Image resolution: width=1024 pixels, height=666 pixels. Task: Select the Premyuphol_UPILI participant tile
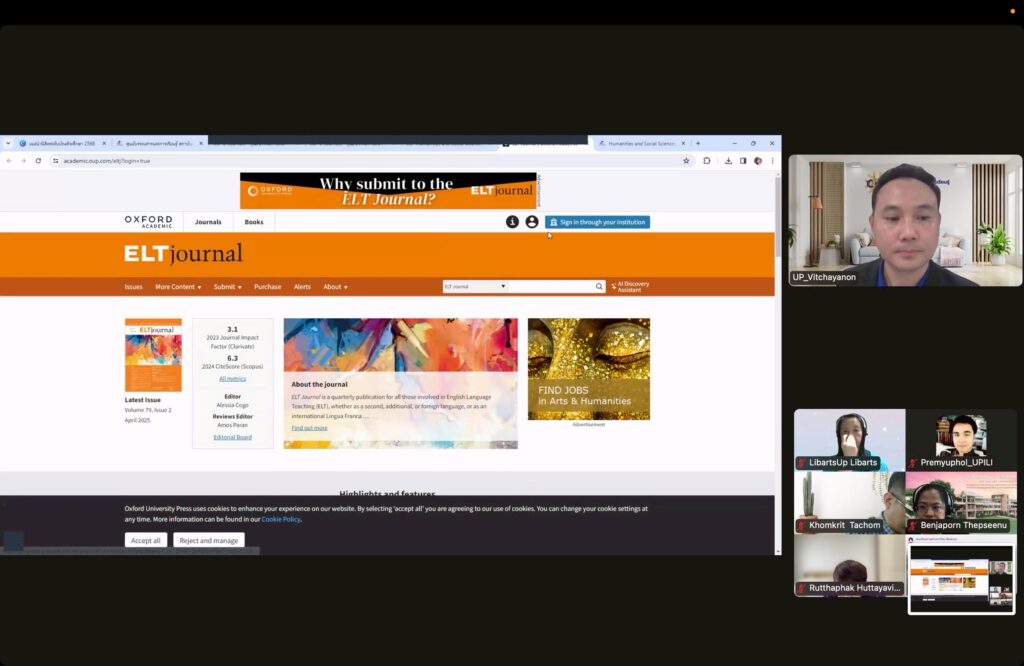[961, 440]
